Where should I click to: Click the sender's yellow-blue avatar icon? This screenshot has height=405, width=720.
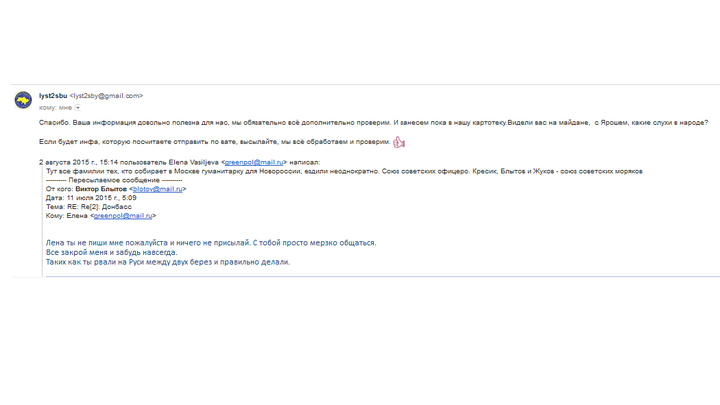[23, 100]
